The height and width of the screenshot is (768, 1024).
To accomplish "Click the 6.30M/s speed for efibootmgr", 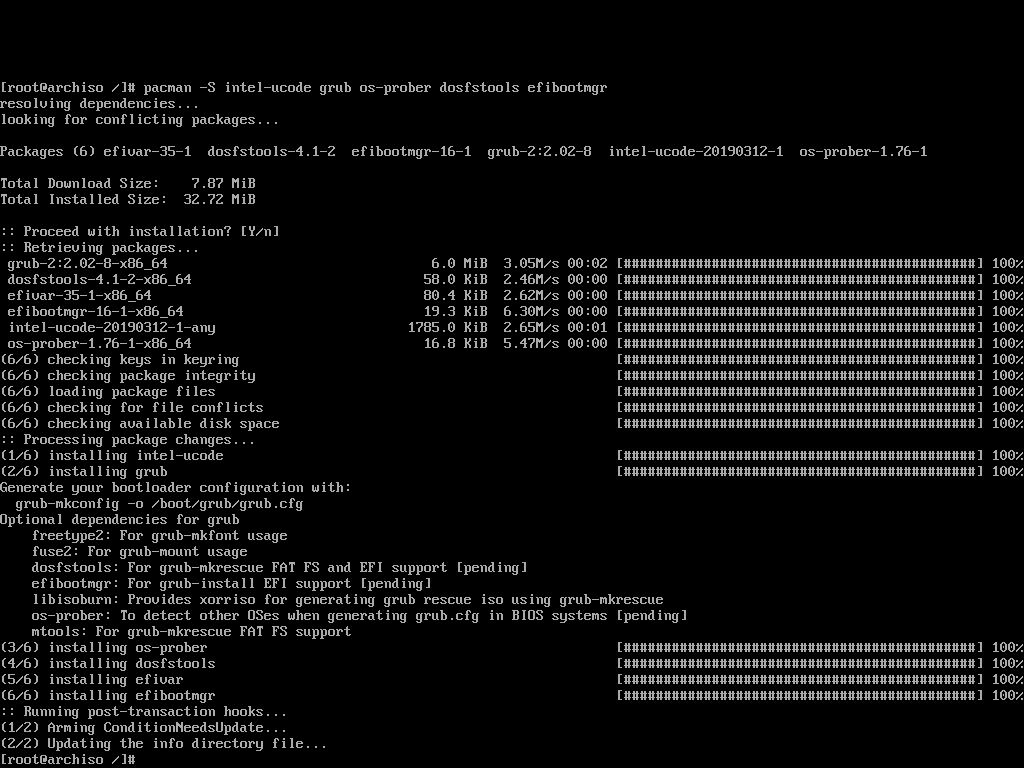I will click(531, 312).
